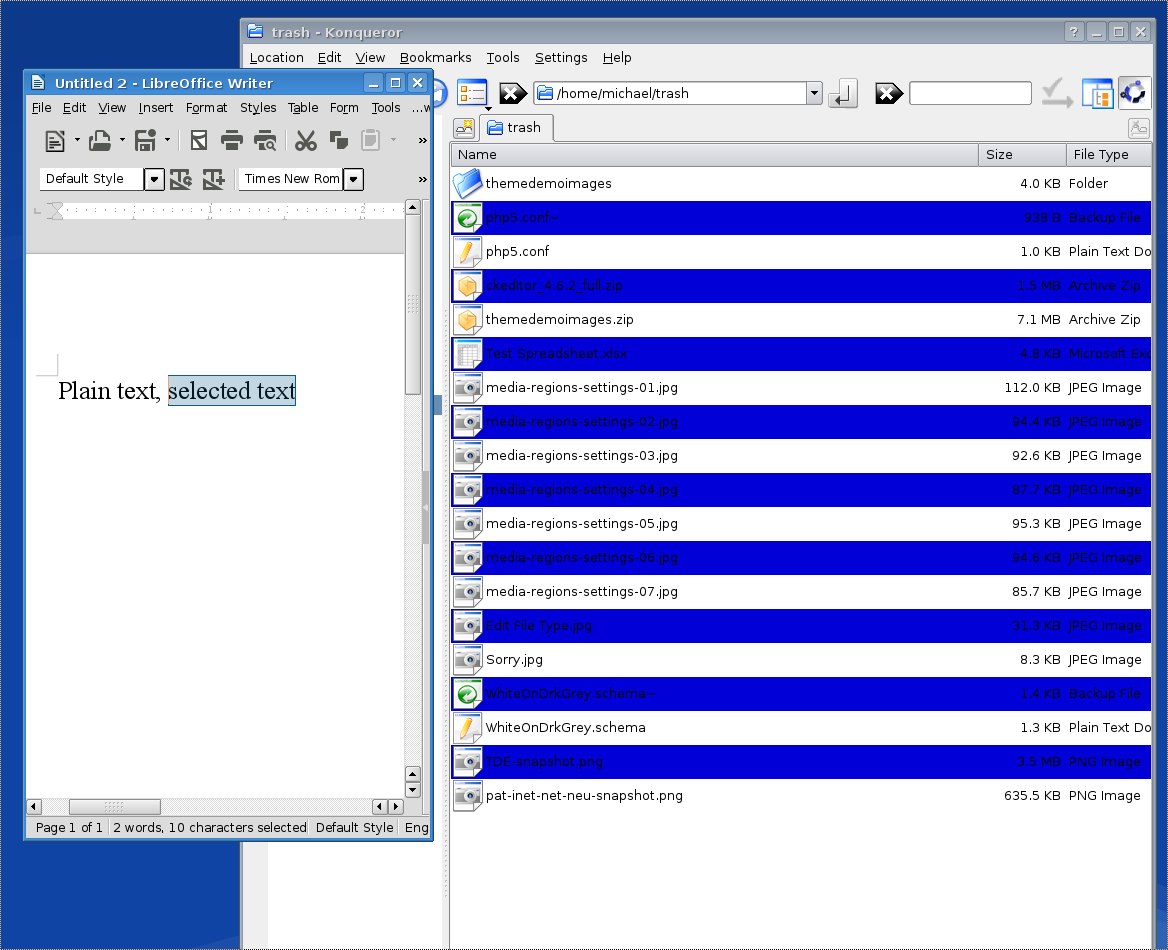Open the Open-file dropdown arrow in Writer

(122, 140)
